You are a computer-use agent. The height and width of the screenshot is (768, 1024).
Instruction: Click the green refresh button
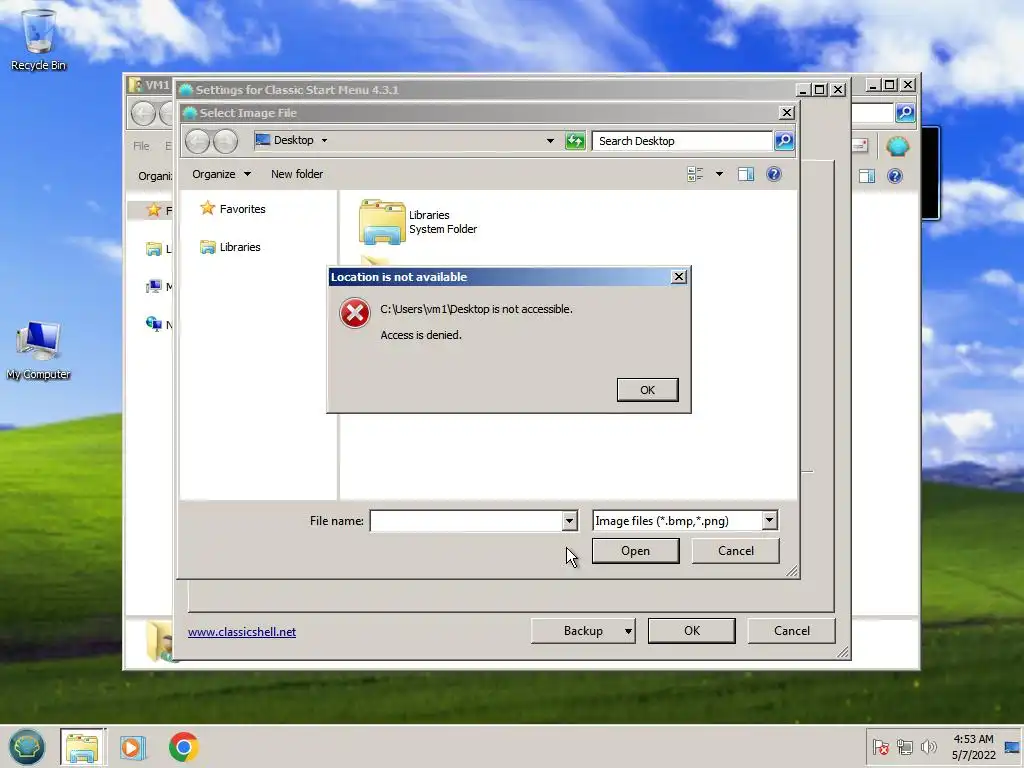(x=575, y=140)
